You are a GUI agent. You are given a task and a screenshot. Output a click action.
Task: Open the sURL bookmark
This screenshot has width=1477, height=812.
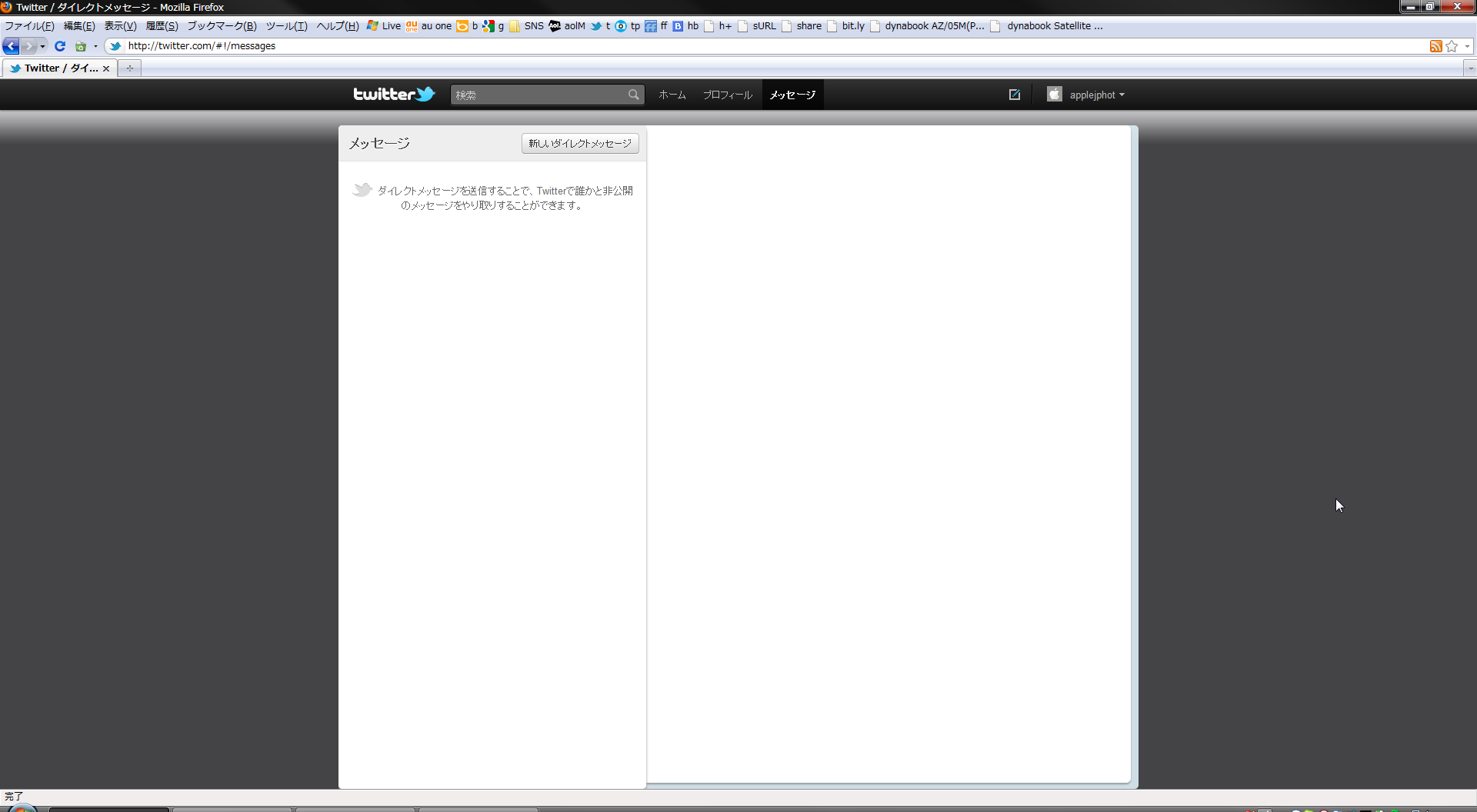(x=757, y=25)
